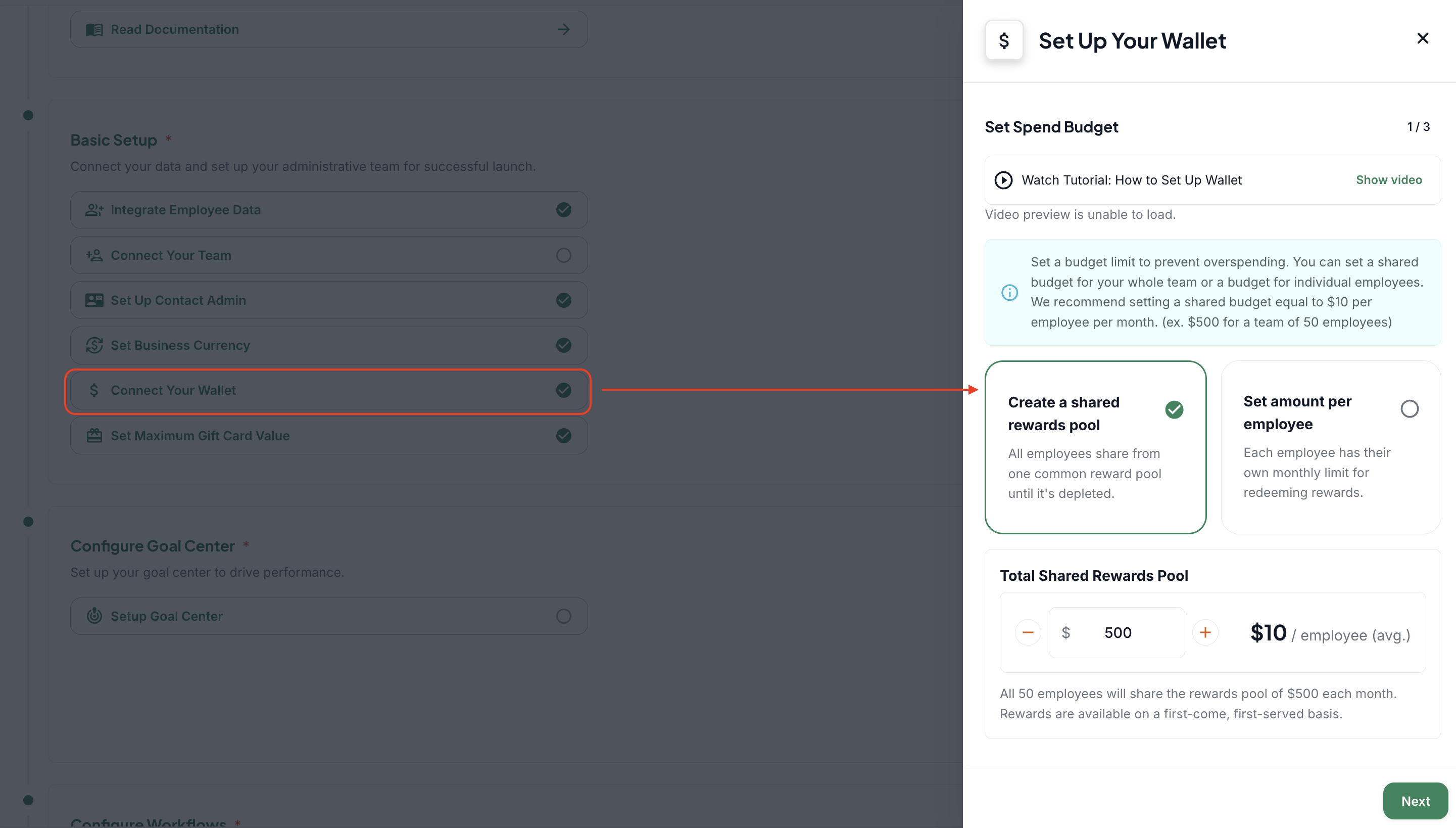Viewport: 1456px width, 828px height.
Task: Select Set amount per employee radio option
Action: [1410, 409]
